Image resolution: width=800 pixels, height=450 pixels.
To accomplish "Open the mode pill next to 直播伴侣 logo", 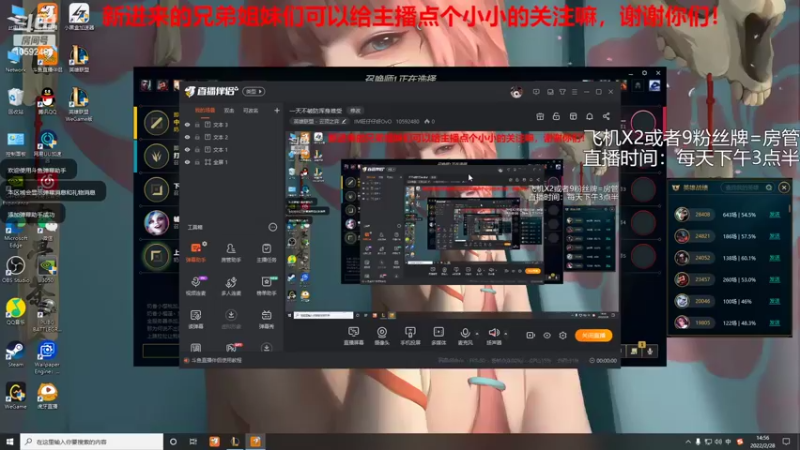I will [254, 91].
